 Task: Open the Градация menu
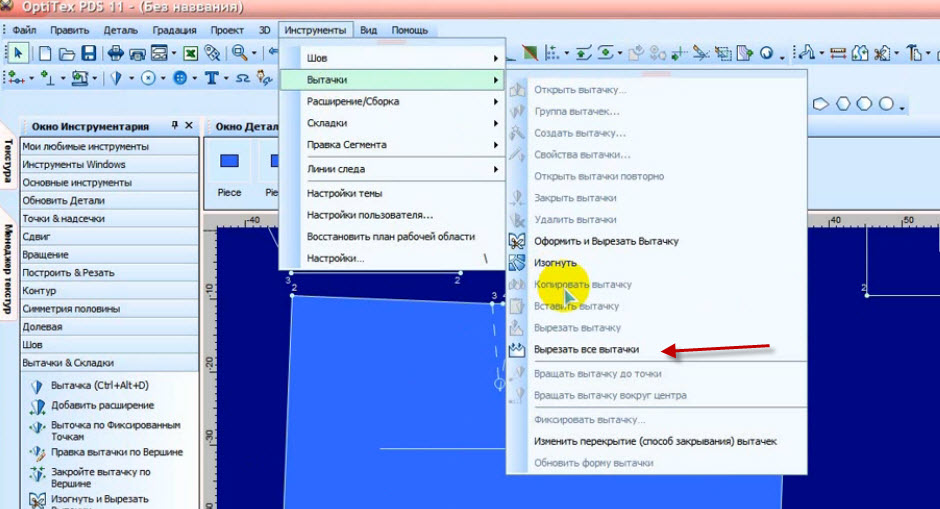(x=174, y=30)
